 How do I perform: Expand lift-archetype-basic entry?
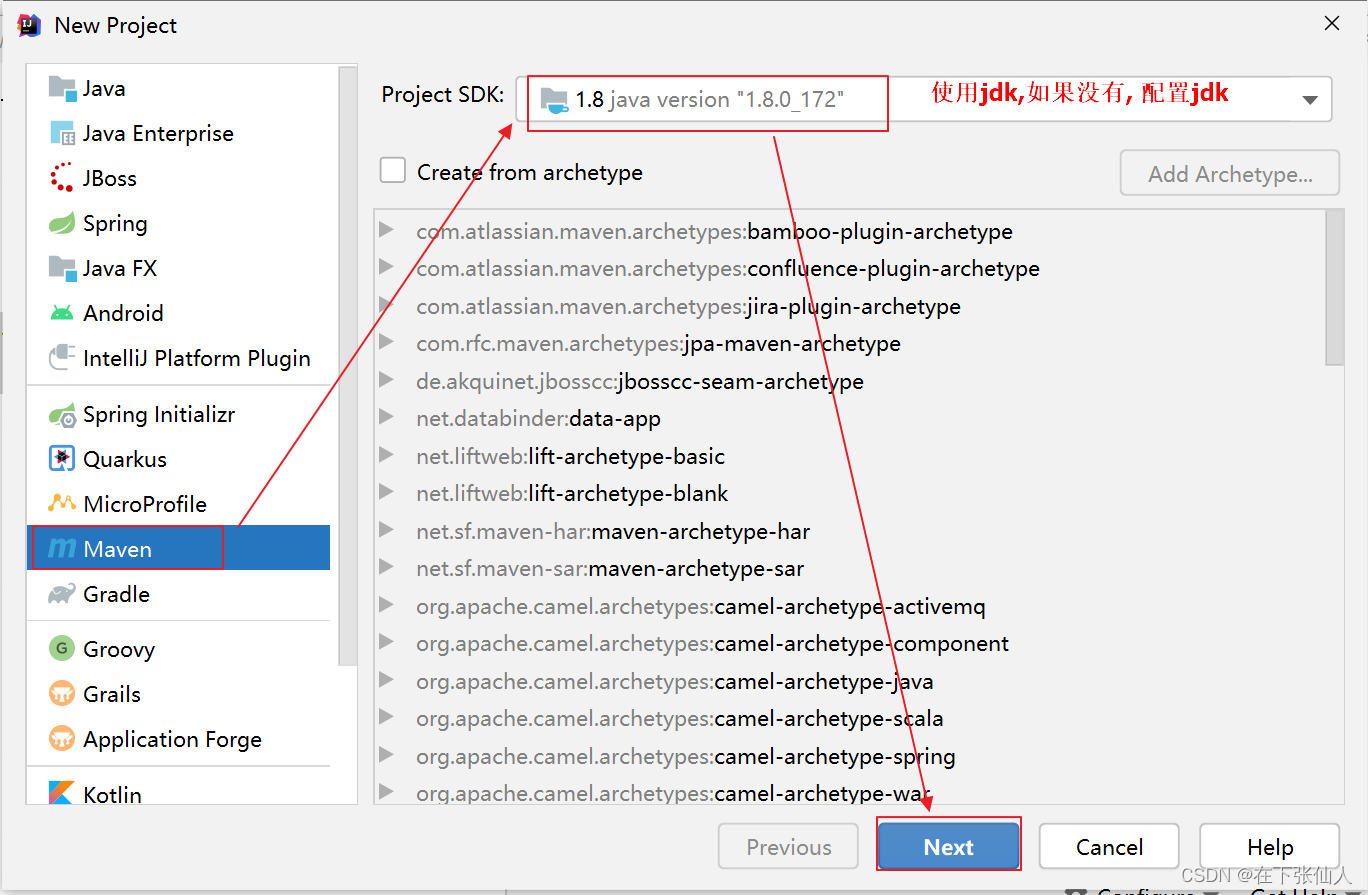(387, 455)
